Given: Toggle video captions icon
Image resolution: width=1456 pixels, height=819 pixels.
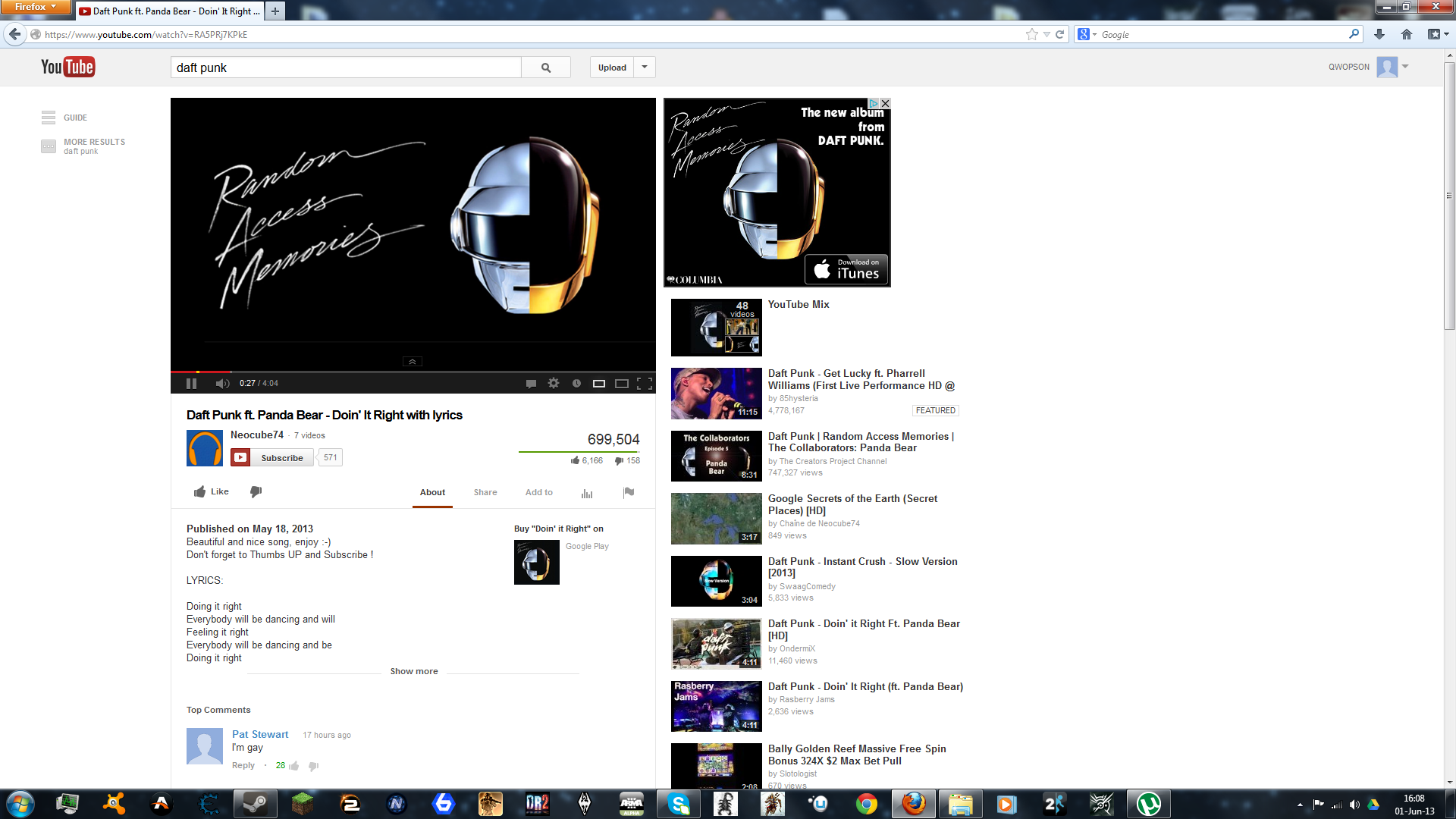Looking at the screenshot, I should click(x=531, y=384).
